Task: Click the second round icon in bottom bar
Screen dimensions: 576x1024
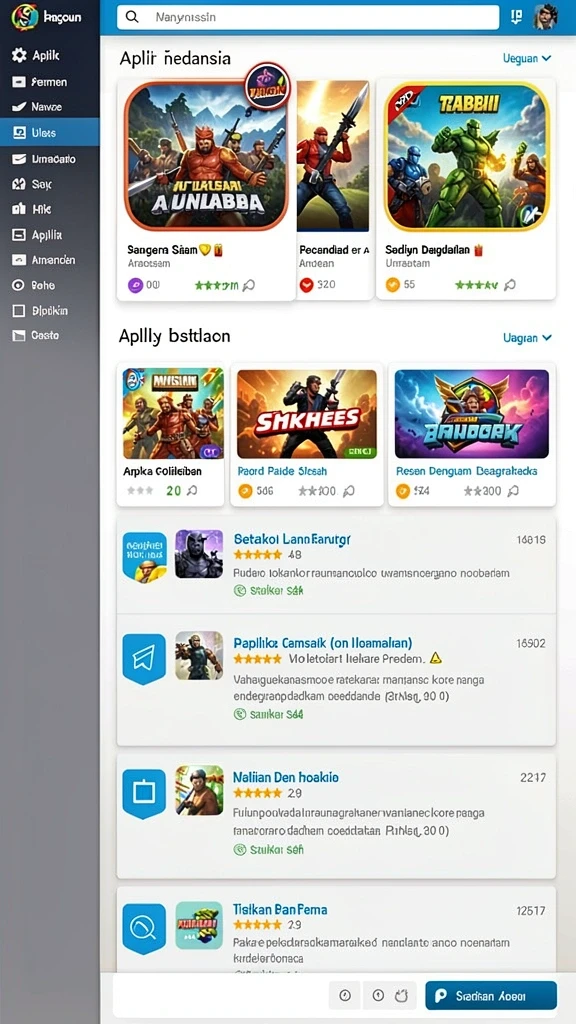Action: pos(378,996)
